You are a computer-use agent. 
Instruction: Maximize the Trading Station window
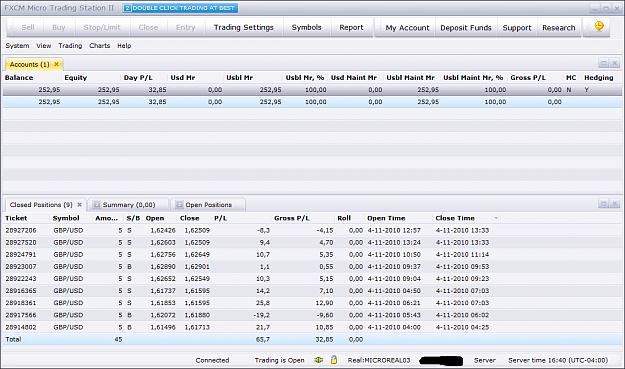point(605,8)
